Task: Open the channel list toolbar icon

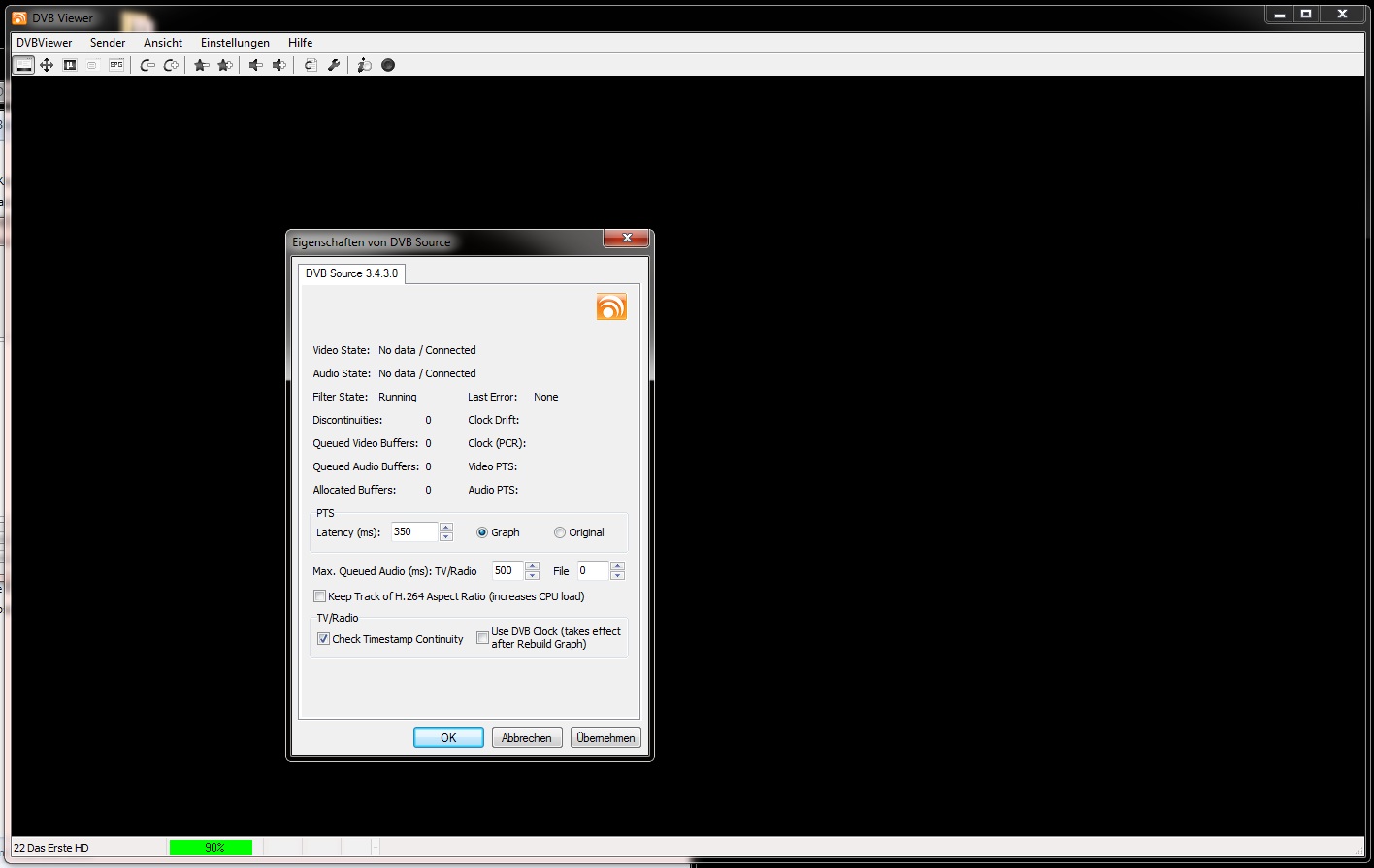Action: pyautogui.click(x=311, y=65)
